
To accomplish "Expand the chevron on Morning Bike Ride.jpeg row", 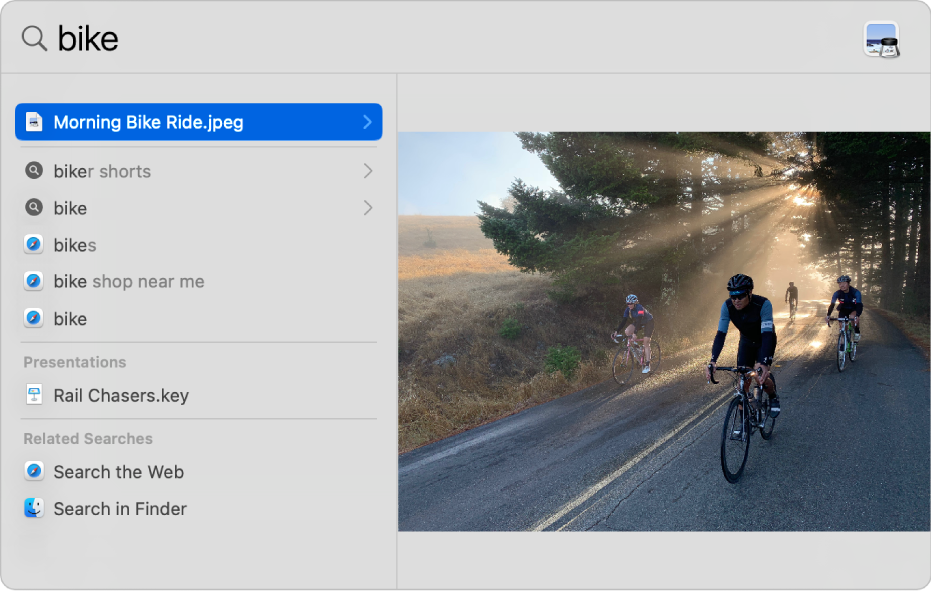I will coord(367,122).
